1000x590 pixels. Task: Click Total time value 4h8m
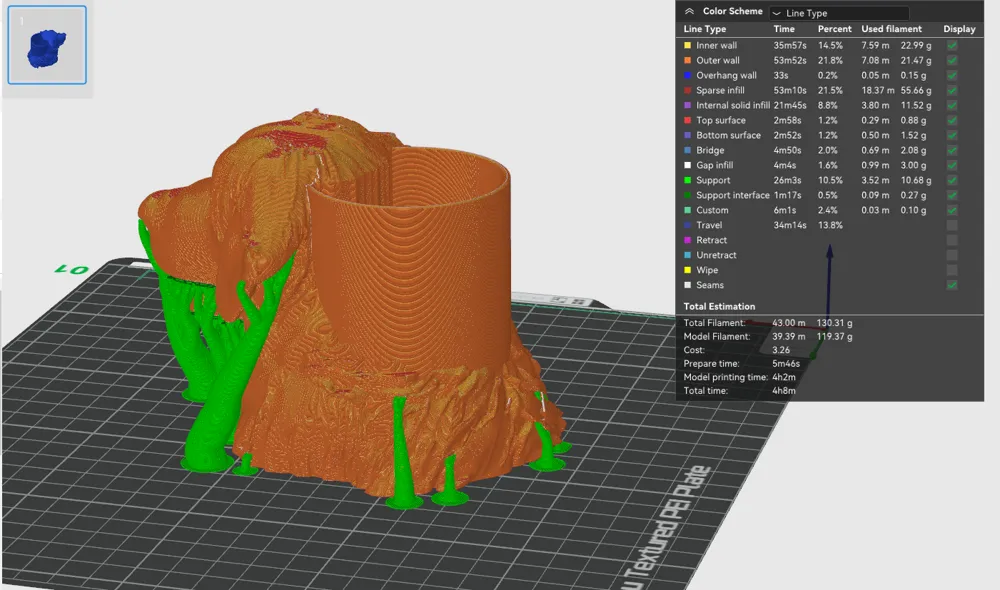pyautogui.click(x=783, y=390)
